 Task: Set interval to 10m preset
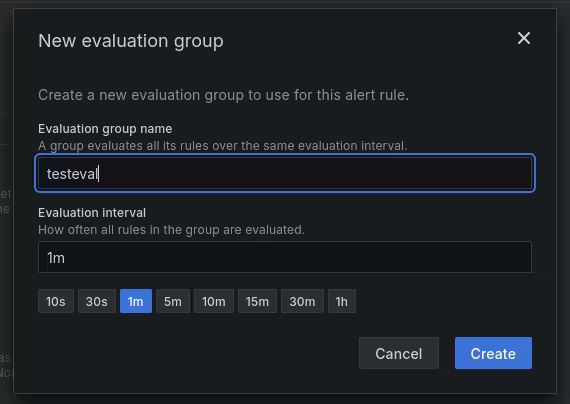214,301
